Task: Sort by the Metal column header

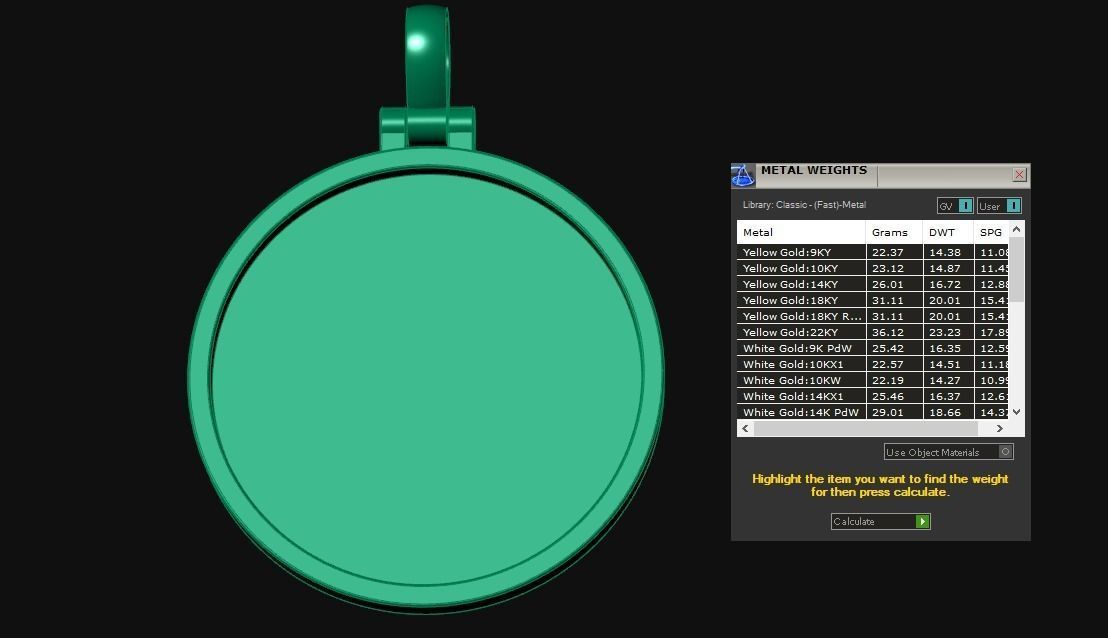Action: tap(801, 232)
